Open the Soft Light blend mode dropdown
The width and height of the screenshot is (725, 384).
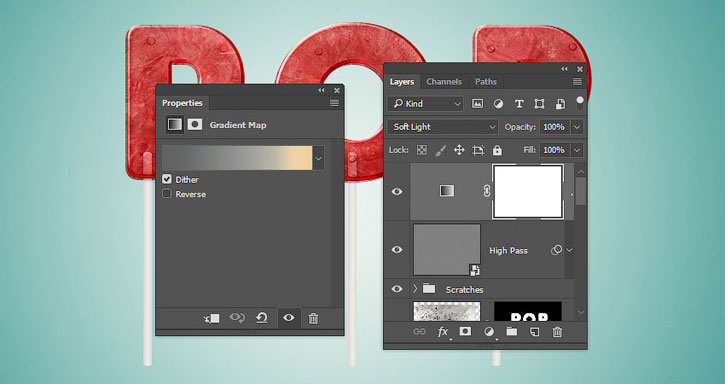[442, 127]
